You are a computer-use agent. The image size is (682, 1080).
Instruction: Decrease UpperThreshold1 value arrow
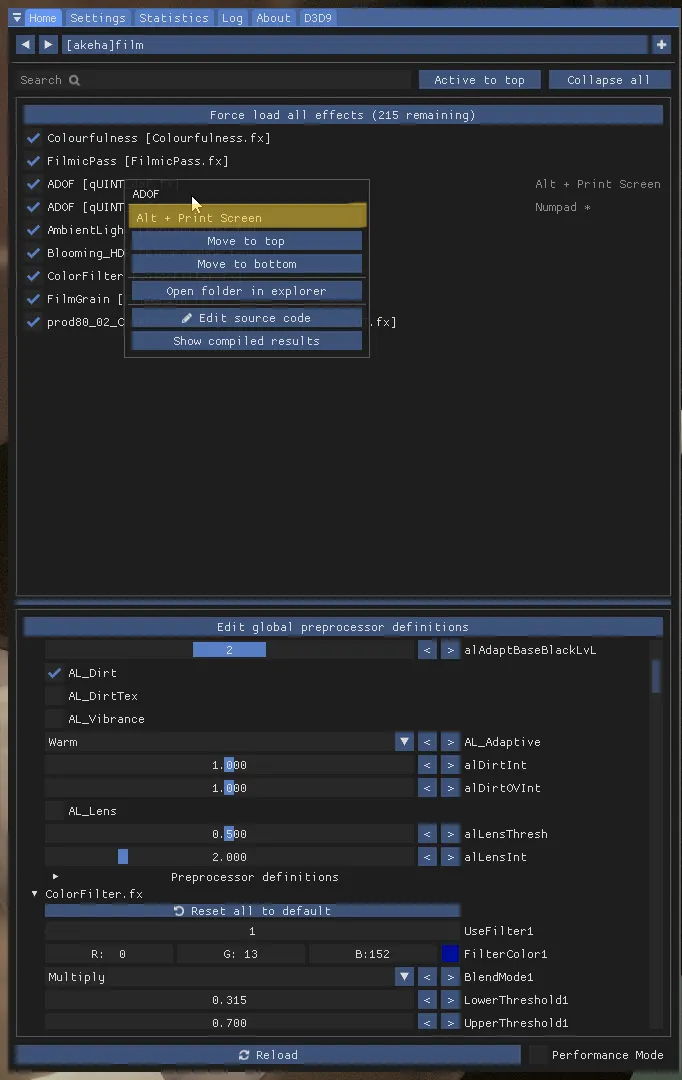427,1023
